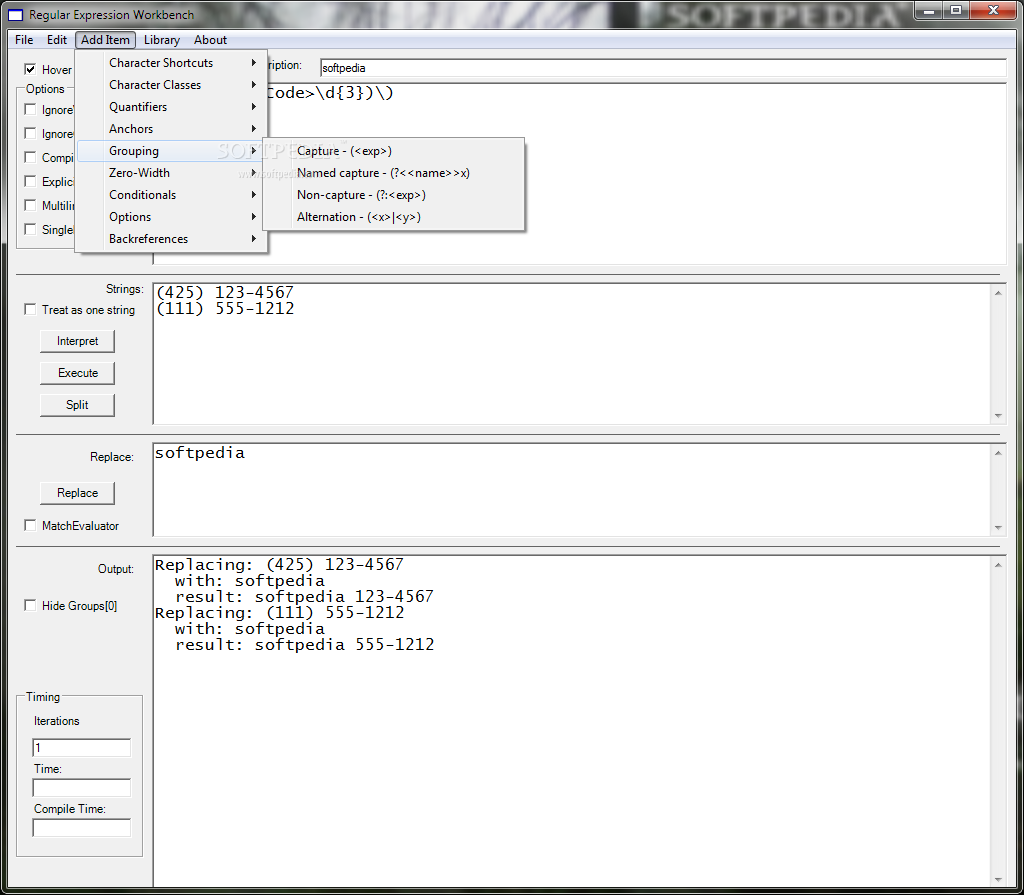Click the down arrow of Output scrollbar
This screenshot has height=895, width=1024.
point(998,879)
